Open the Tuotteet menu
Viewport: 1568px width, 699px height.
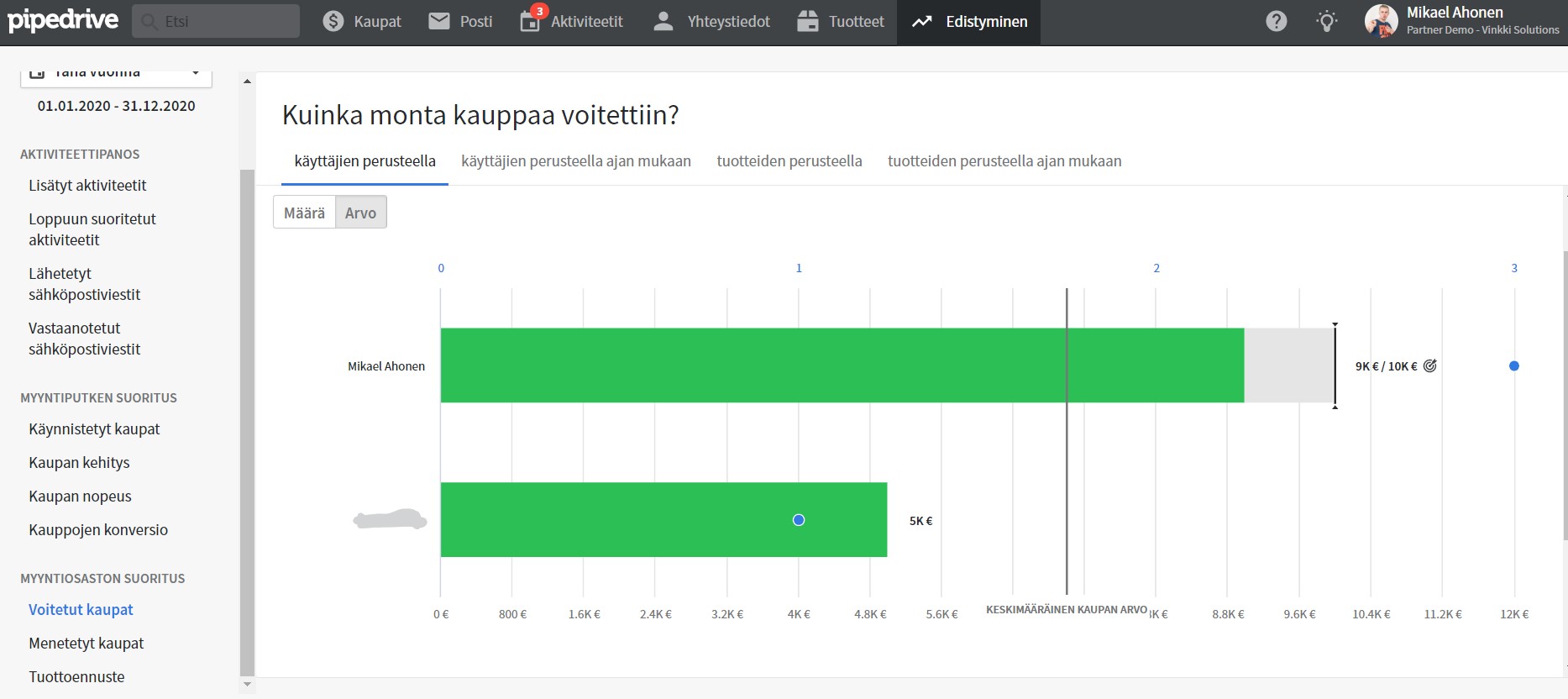click(x=841, y=22)
